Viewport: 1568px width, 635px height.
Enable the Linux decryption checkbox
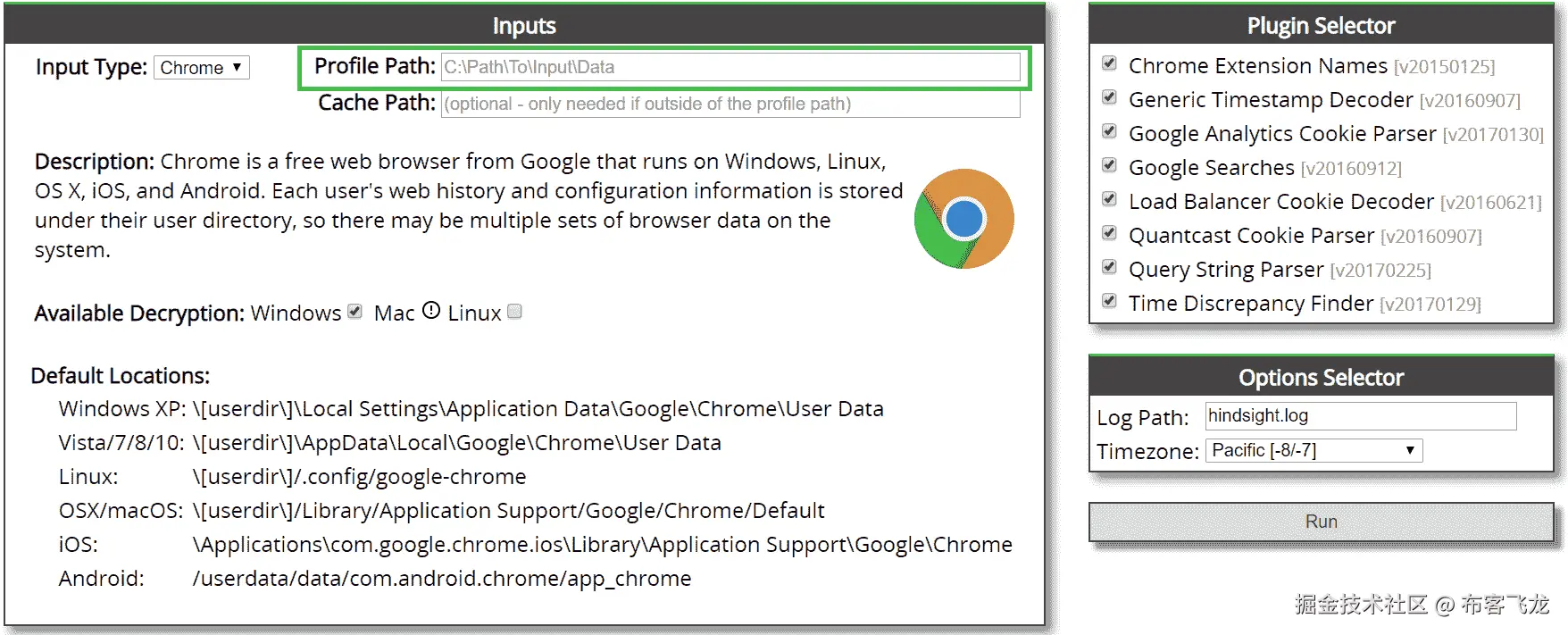pyautogui.click(x=514, y=312)
